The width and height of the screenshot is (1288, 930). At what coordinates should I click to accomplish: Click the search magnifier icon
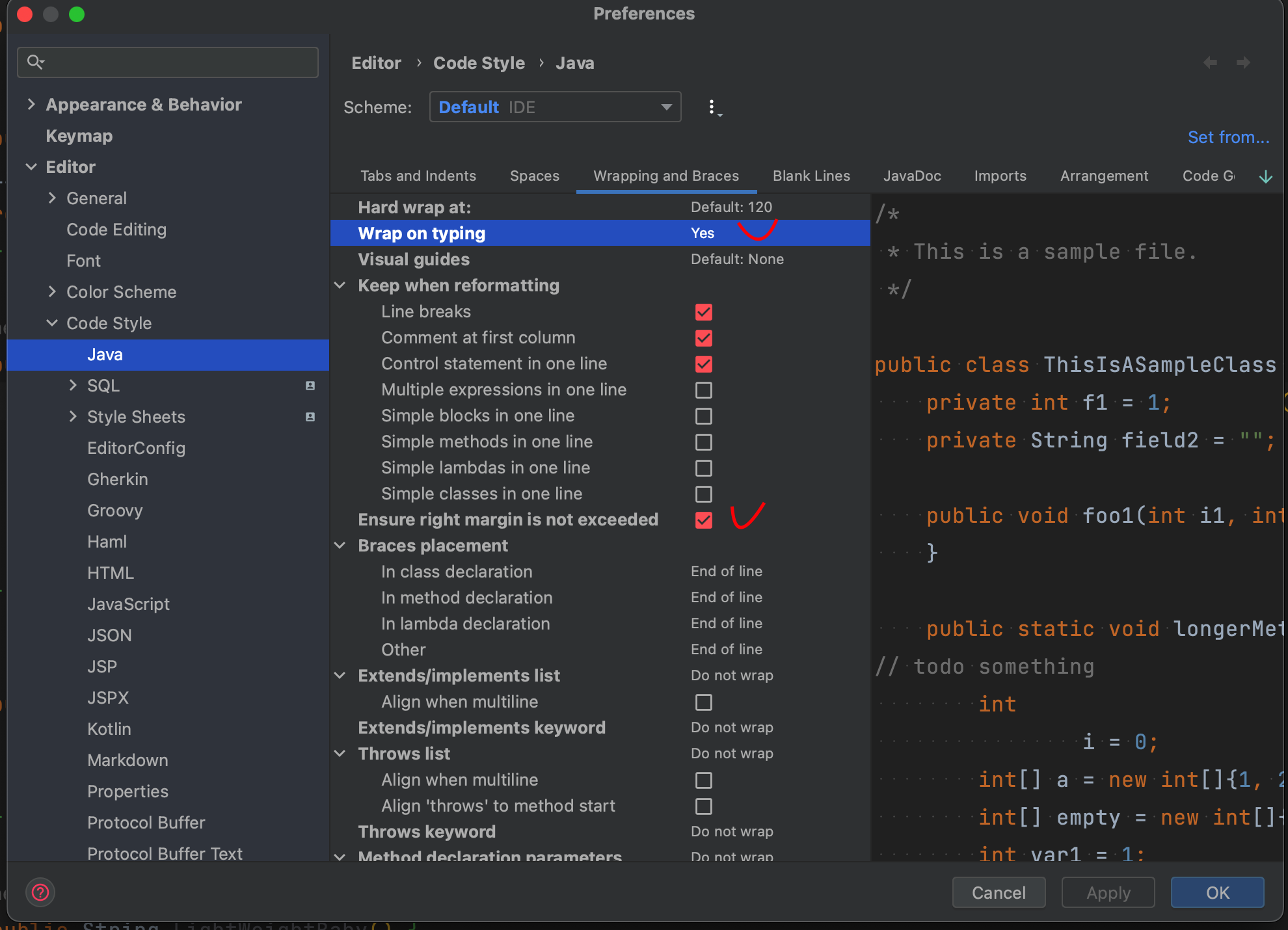[35, 62]
